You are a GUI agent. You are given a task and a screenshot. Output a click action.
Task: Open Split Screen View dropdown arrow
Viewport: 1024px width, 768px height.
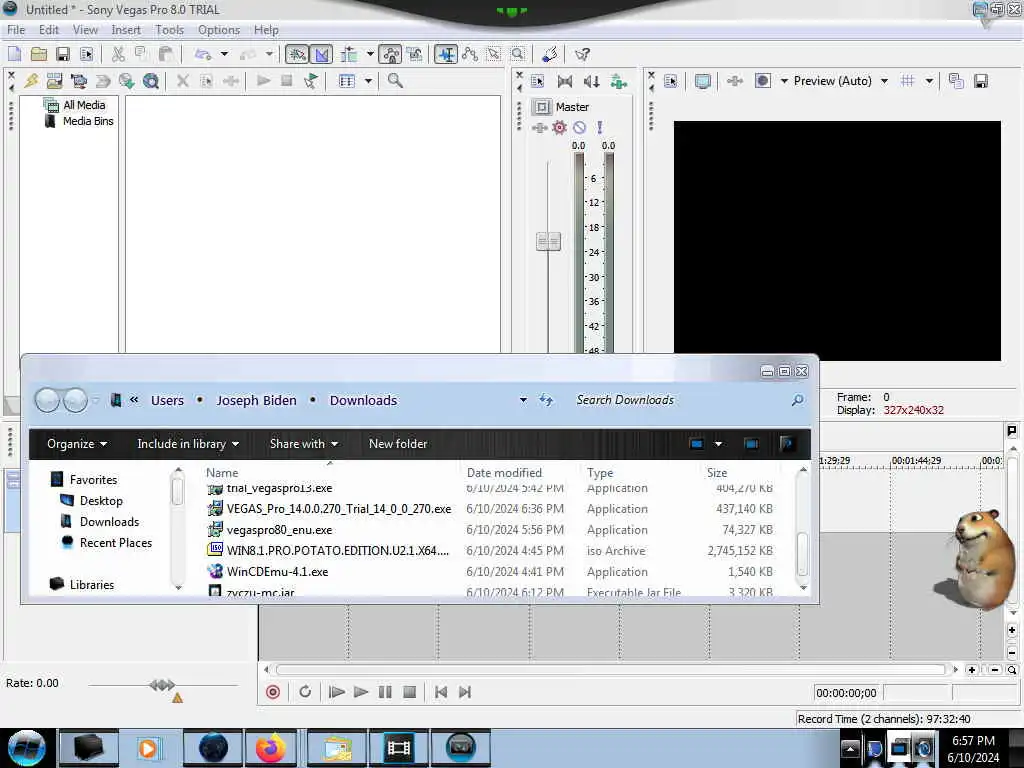[784, 81]
